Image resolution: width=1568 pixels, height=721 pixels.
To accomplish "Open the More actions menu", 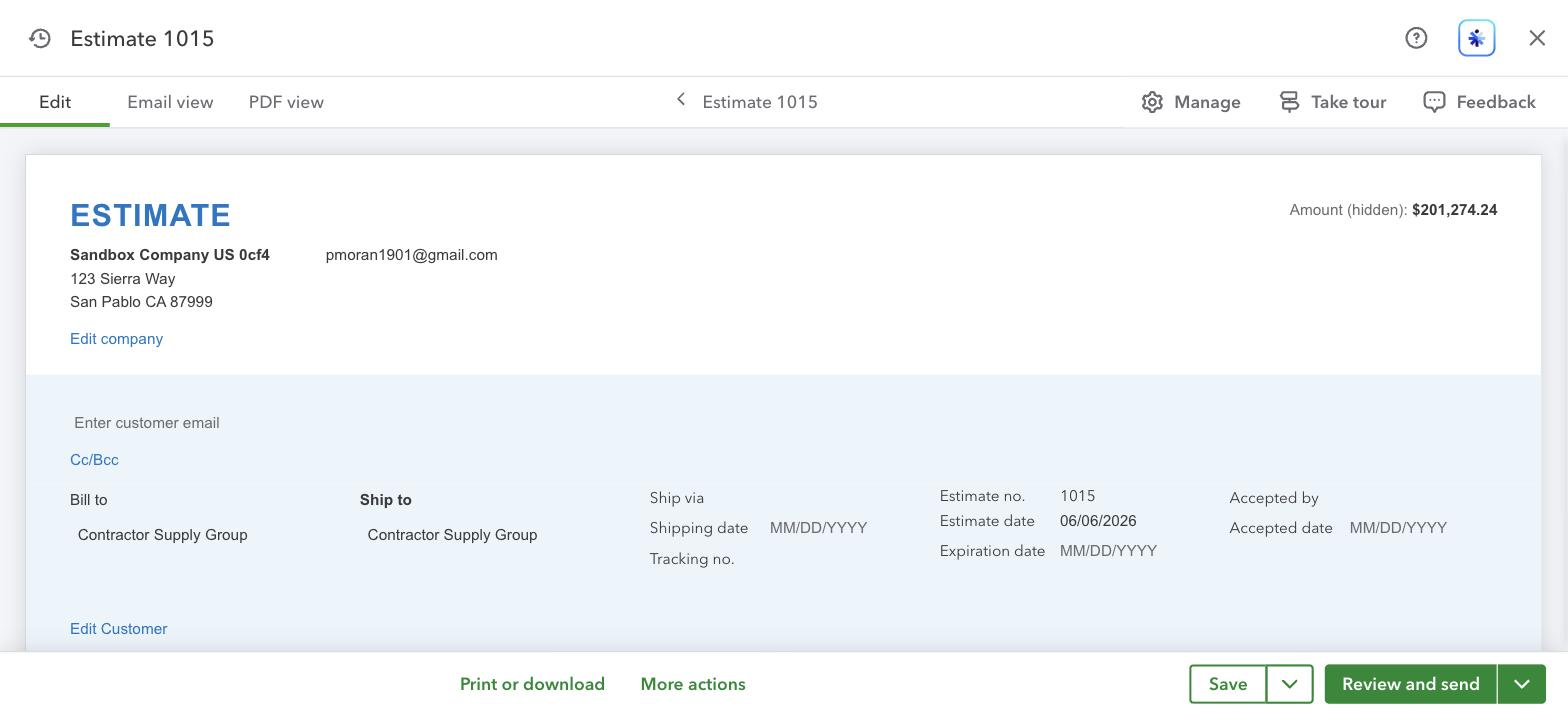I will [x=693, y=684].
